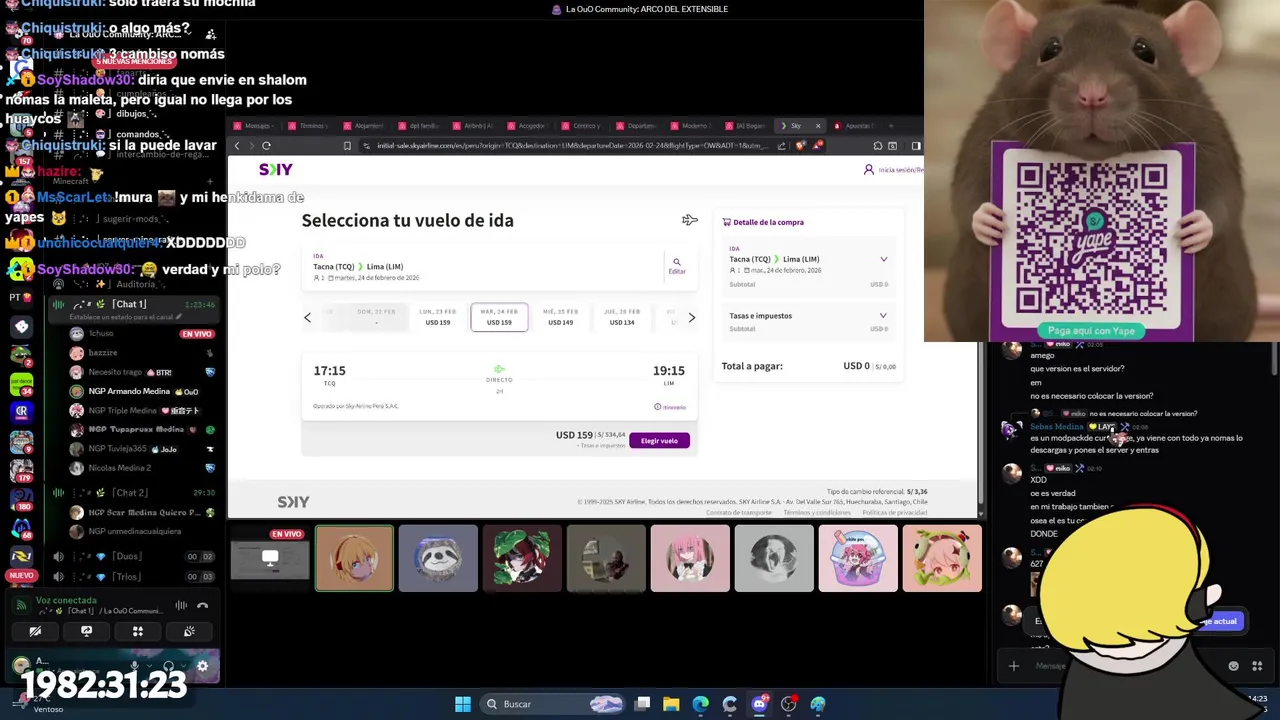1280x720 pixels.
Task: Select the LUN. 23 FEB date tab
Action: coord(437,317)
